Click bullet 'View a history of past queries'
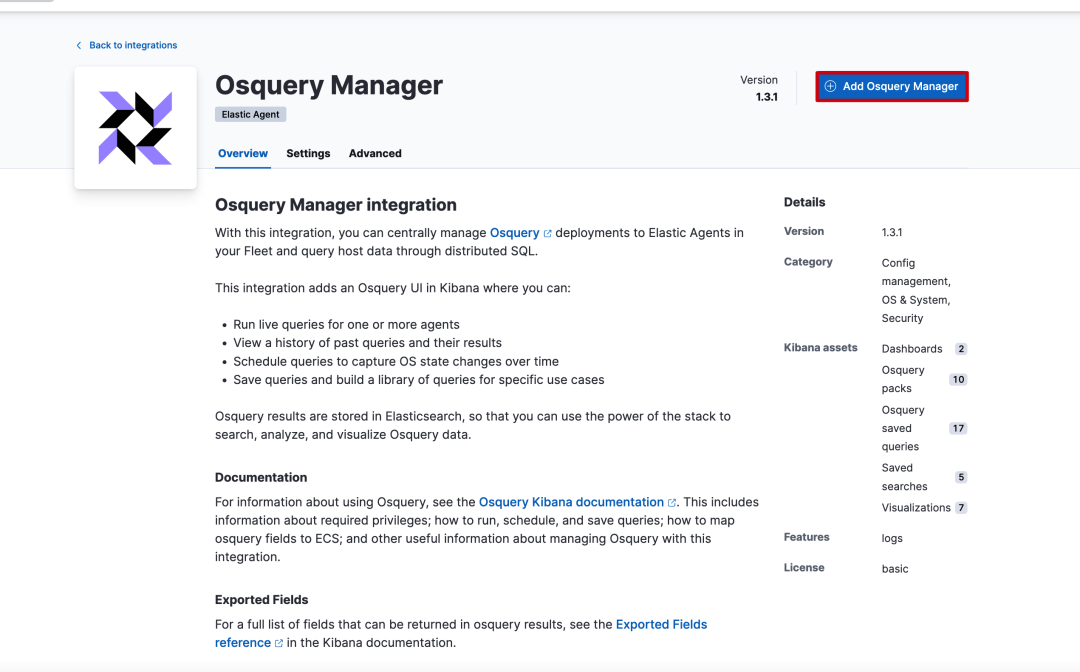The height and width of the screenshot is (672, 1080). coord(368,343)
